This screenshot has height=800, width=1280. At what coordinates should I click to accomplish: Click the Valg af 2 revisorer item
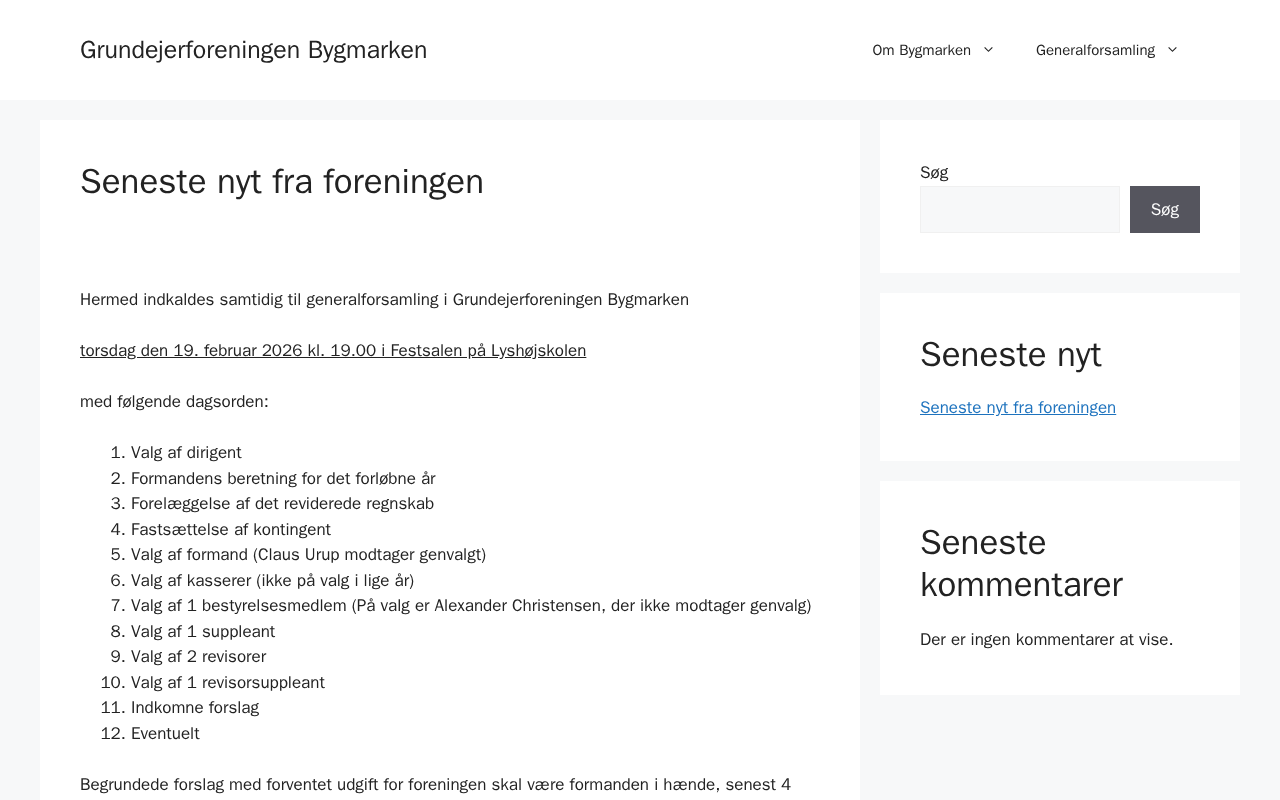click(198, 657)
